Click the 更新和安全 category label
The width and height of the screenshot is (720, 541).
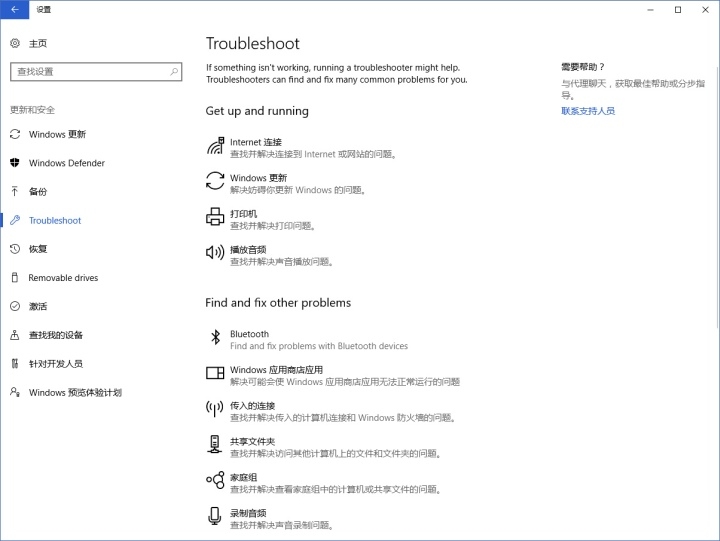(32, 110)
